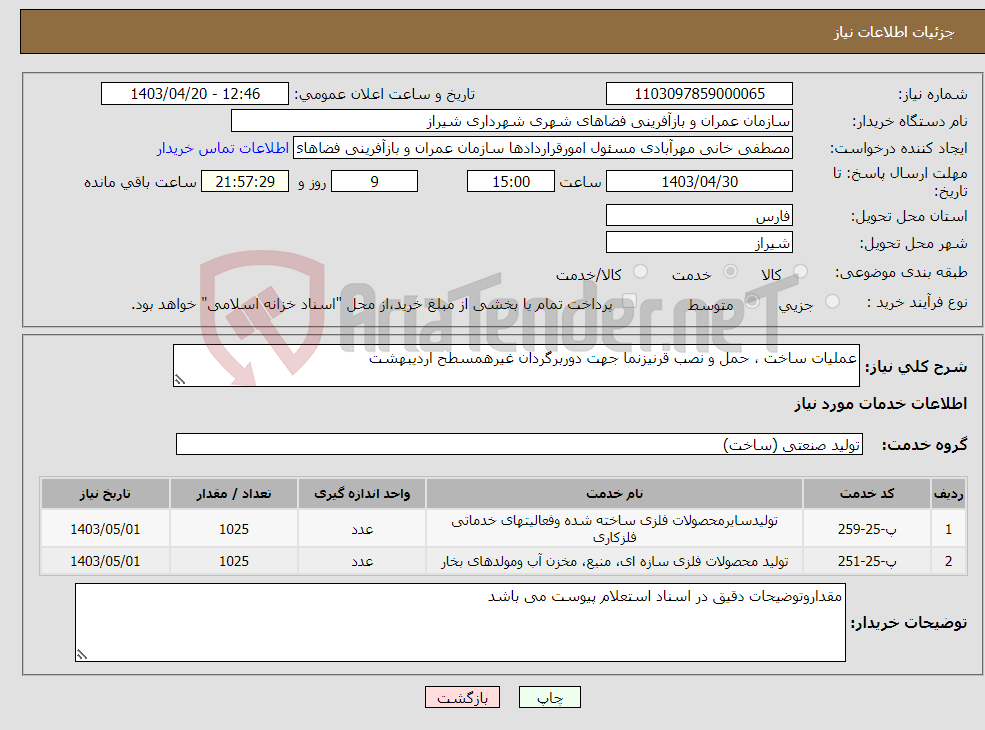The width and height of the screenshot is (985, 730).
Task: Click the quantity 1025 in row 2
Action: click(234, 561)
